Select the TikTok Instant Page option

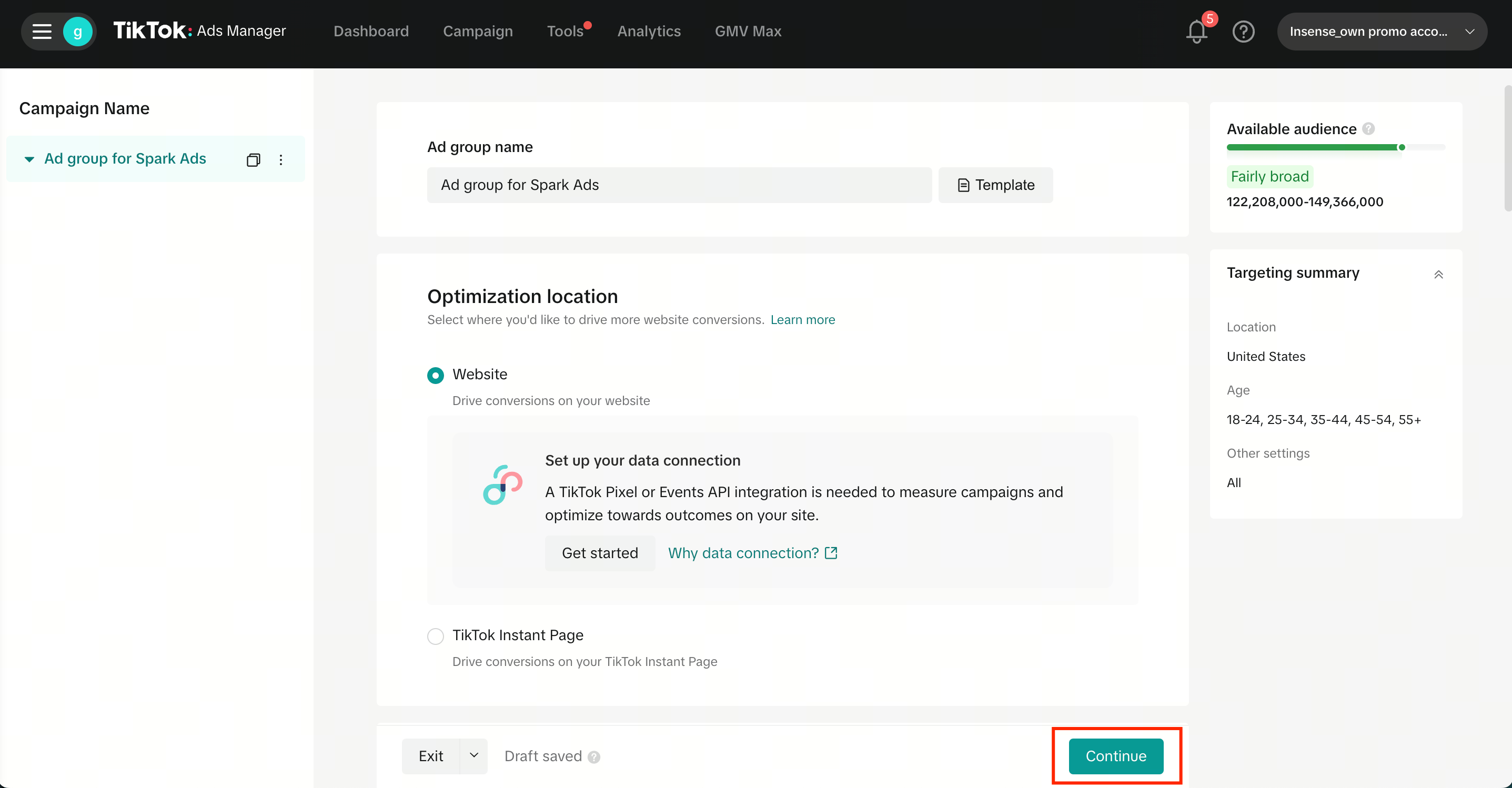436,636
